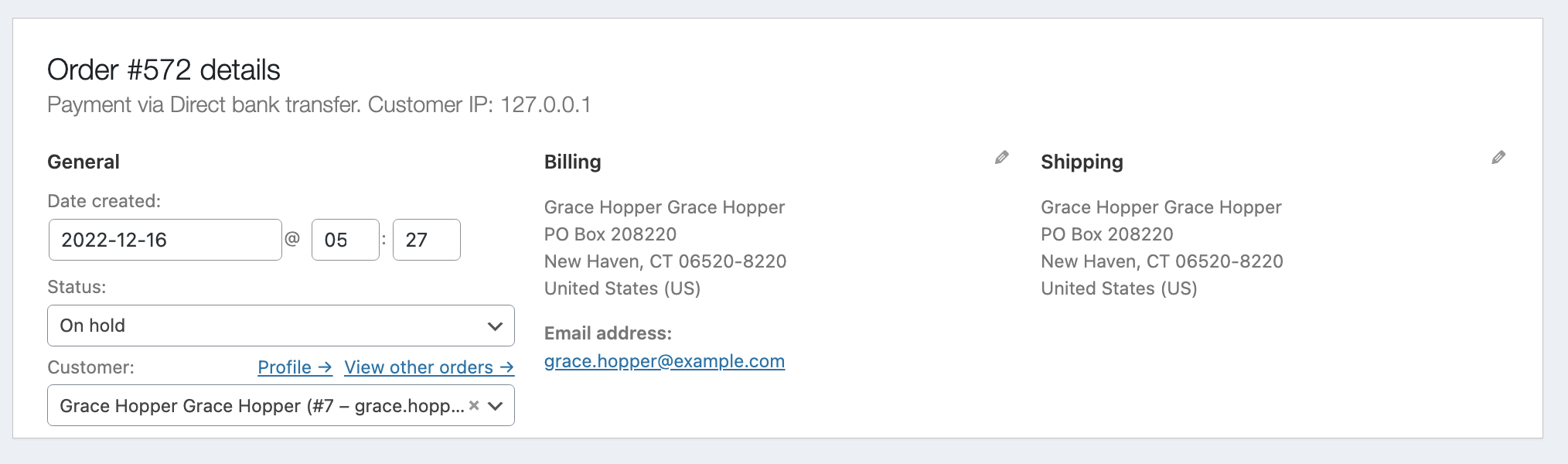Clear selected customer with x icon
Screen dimensions: 1568x464
[x=474, y=405]
